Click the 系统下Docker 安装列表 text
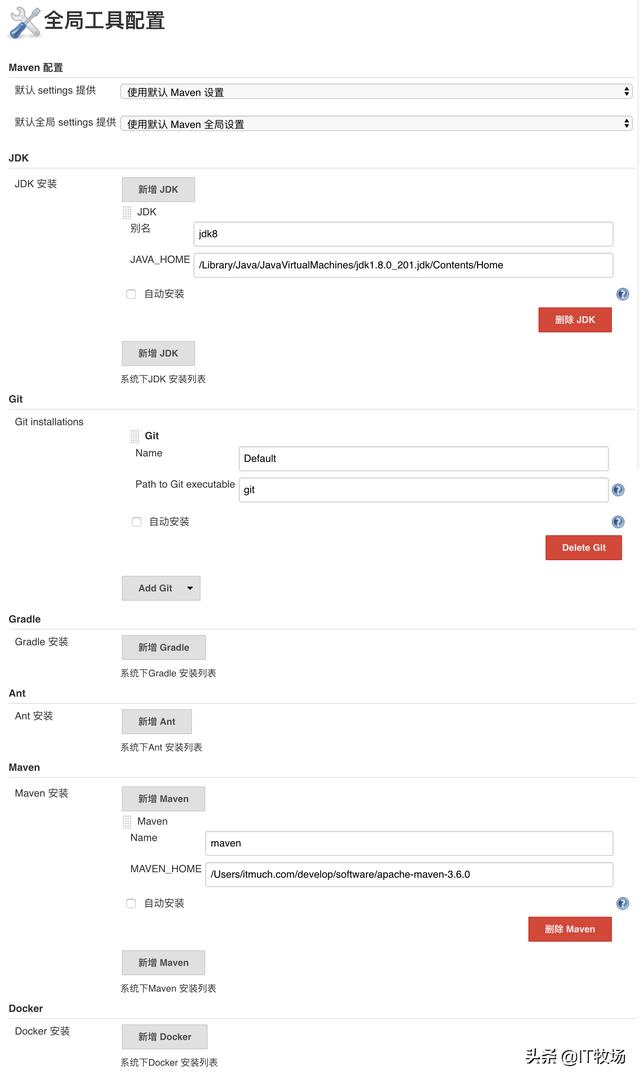Image resolution: width=640 pixels, height=1079 pixels. coord(169,1063)
